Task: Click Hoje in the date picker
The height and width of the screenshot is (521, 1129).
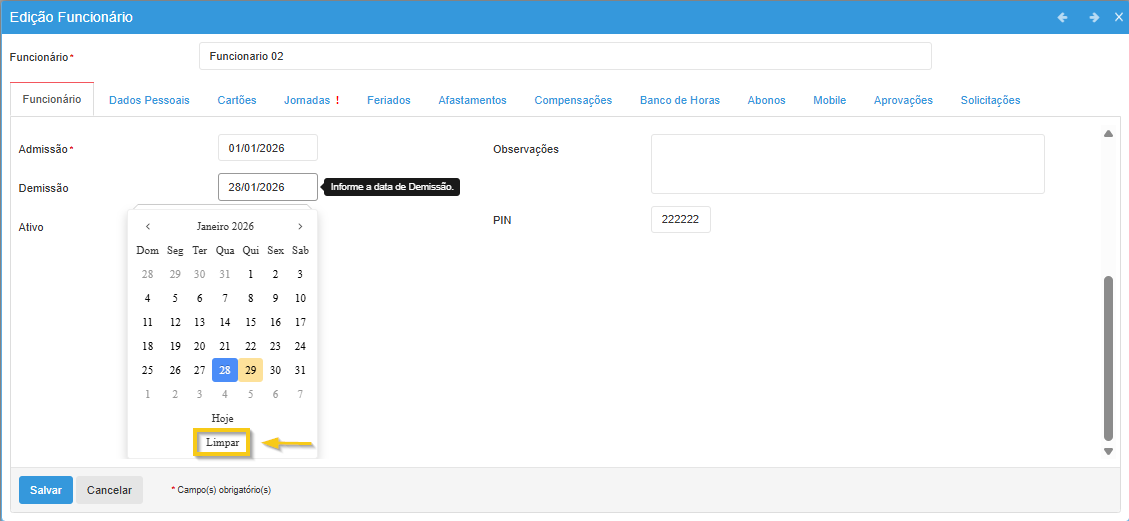Action: point(222,418)
